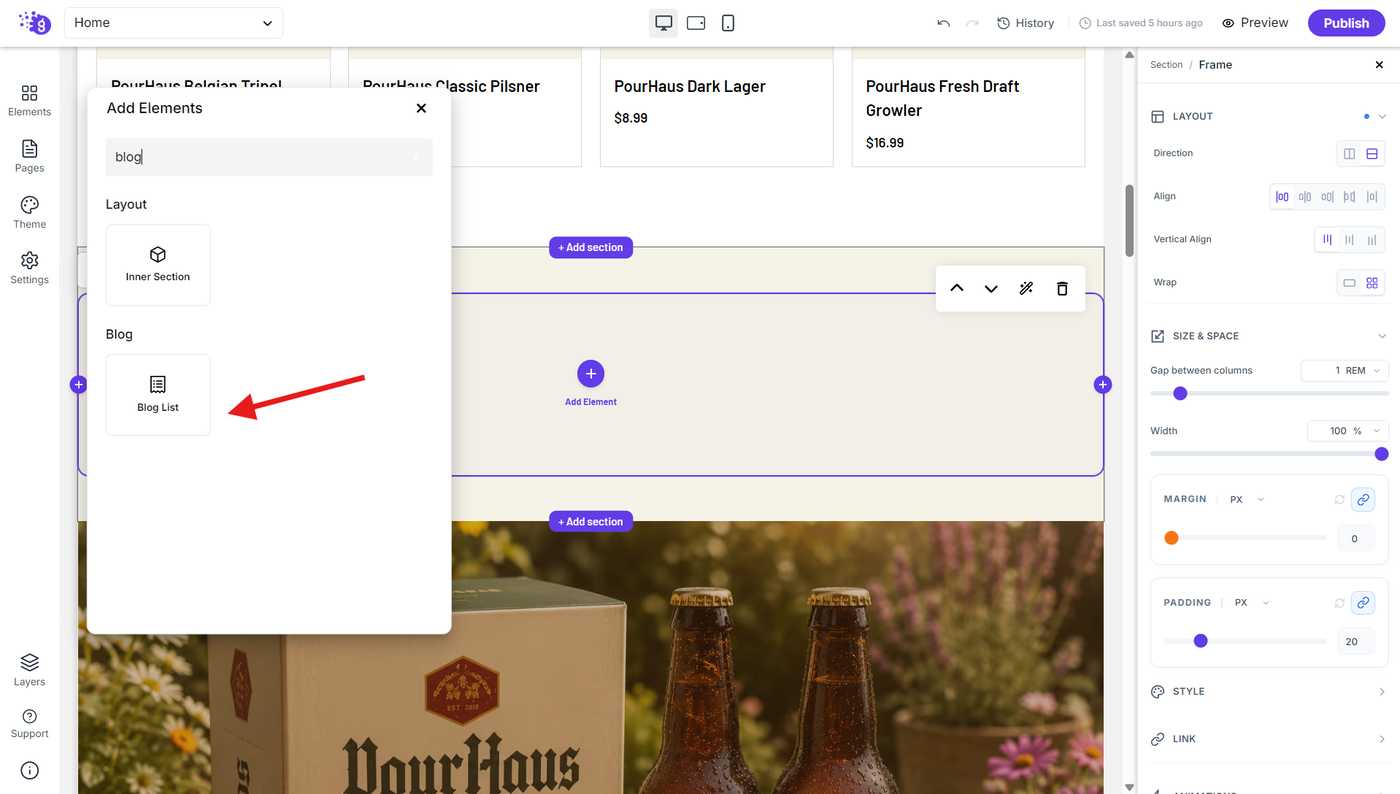The height and width of the screenshot is (794, 1400).
Task: Open the Home page dropdown
Action: 173,23
